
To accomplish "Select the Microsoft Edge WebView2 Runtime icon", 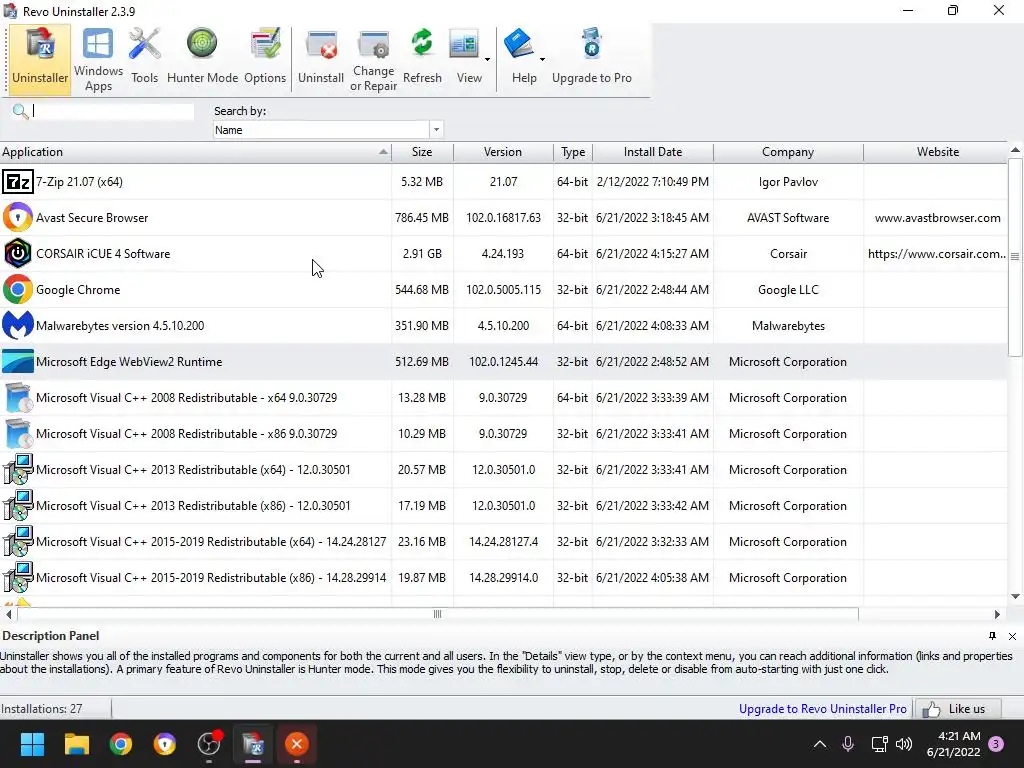I will pyautogui.click(x=18, y=361).
